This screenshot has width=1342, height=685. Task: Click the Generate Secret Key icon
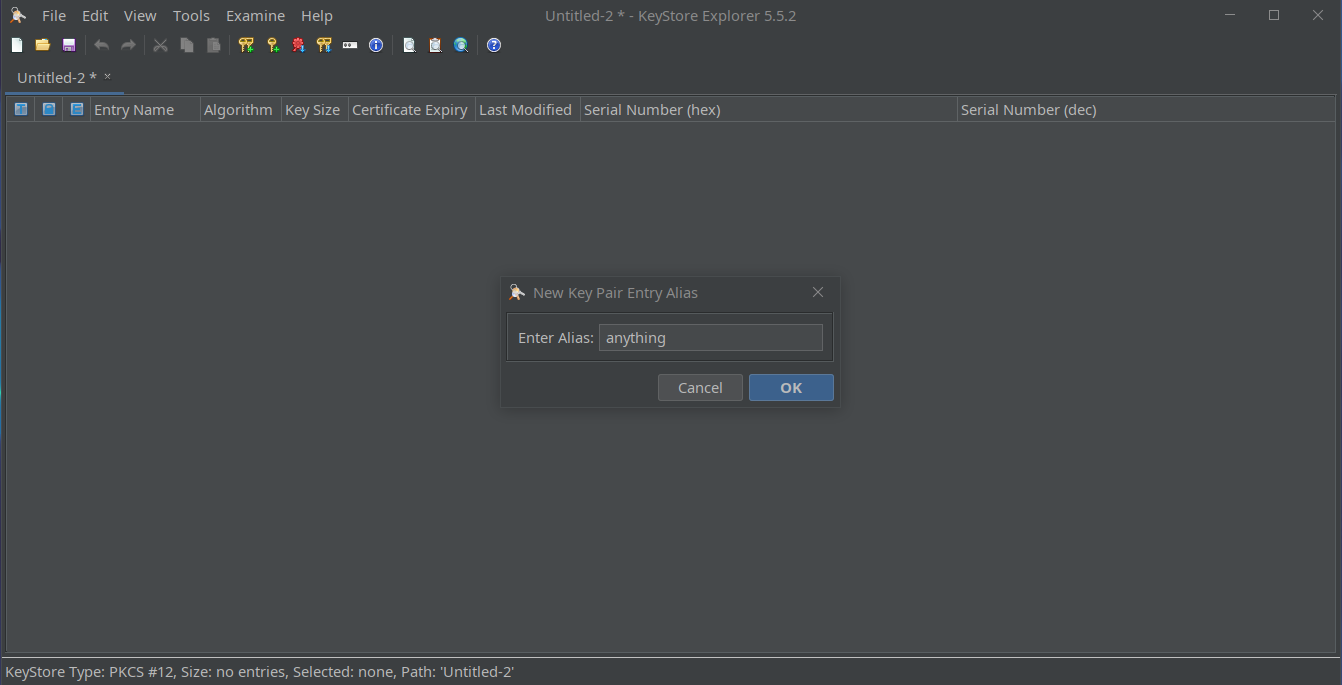(272, 45)
